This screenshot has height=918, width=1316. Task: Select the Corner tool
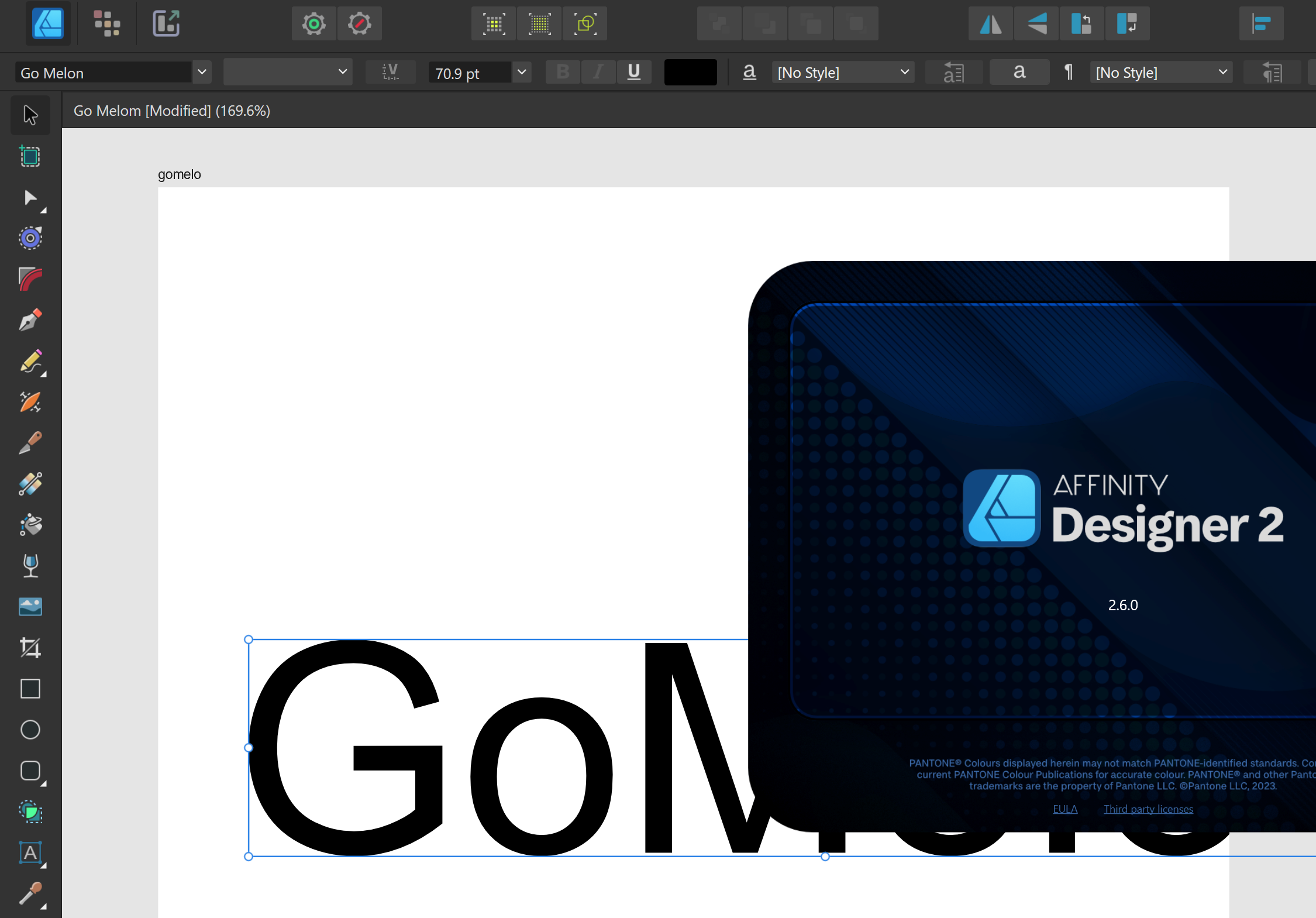pos(30,279)
